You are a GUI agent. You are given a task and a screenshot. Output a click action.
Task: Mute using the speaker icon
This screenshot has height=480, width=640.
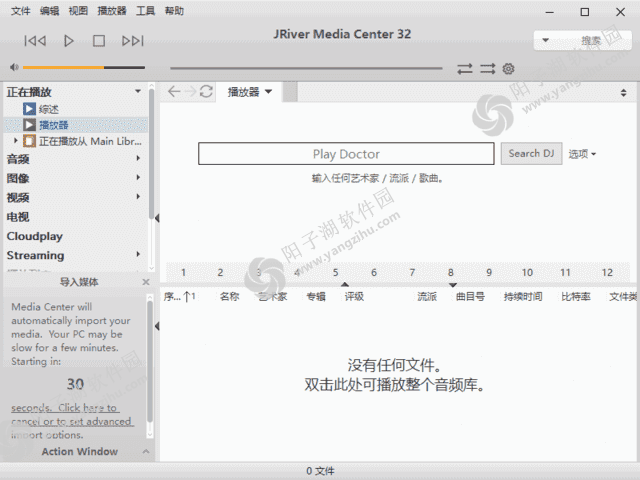pos(14,67)
